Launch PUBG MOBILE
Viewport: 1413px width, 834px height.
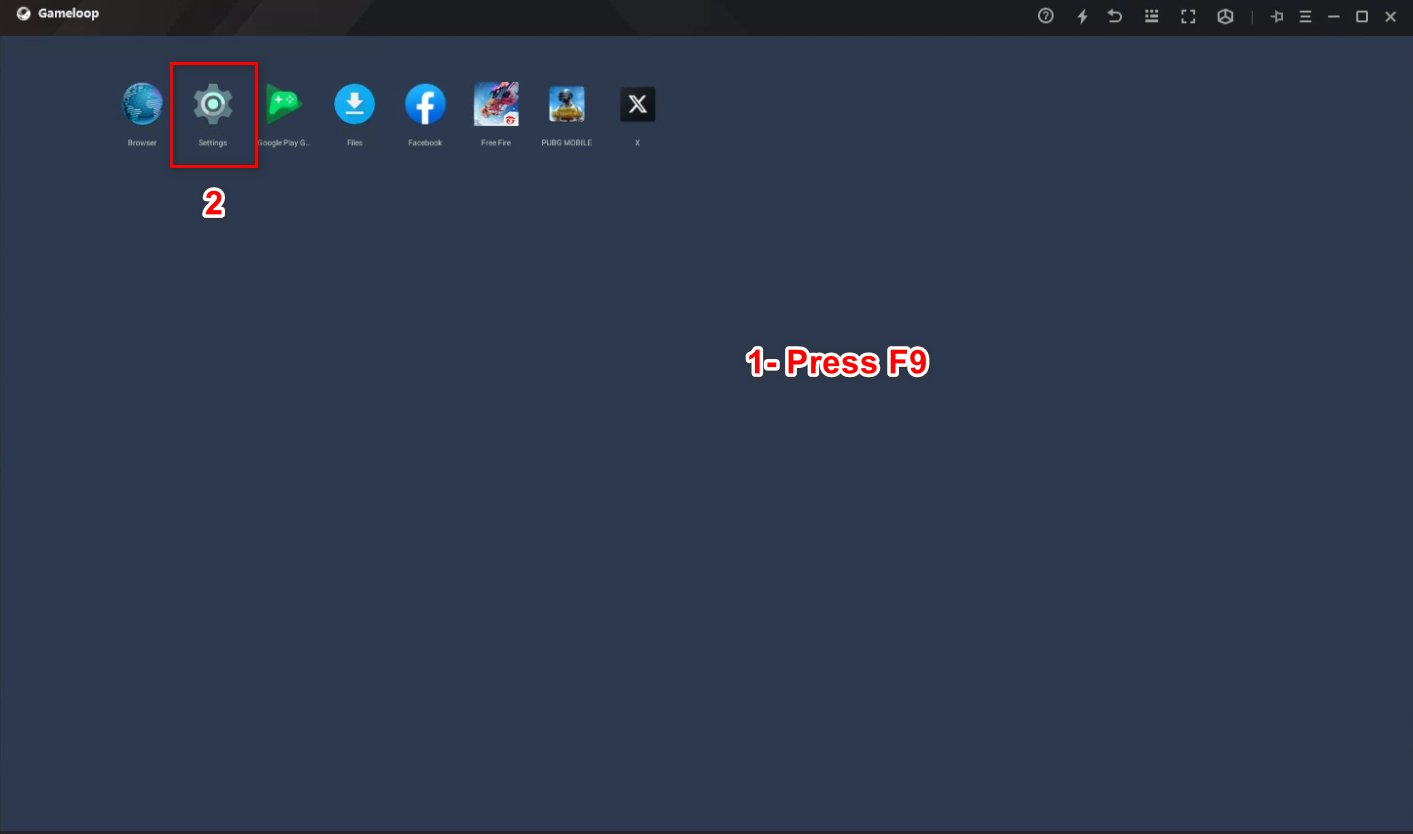click(x=566, y=105)
